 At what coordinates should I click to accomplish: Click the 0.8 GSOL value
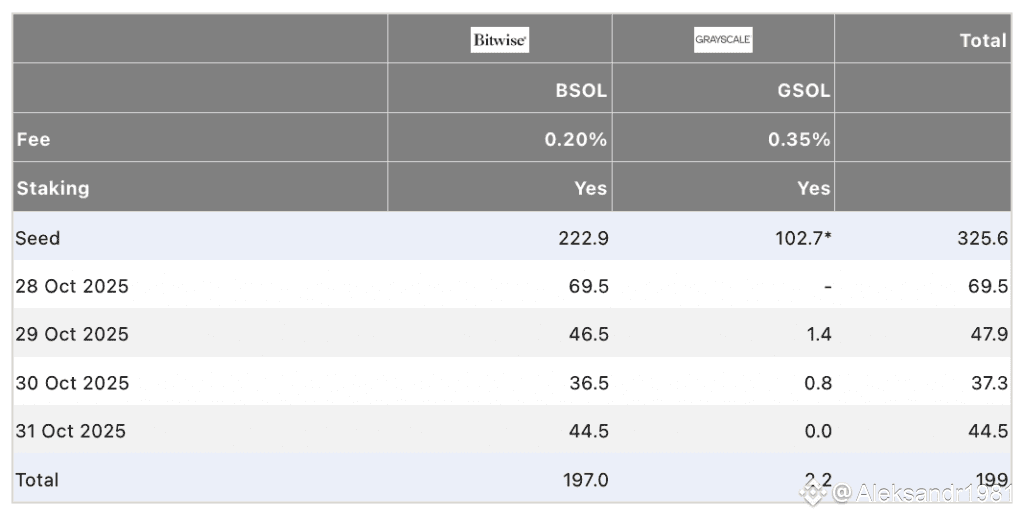click(818, 383)
